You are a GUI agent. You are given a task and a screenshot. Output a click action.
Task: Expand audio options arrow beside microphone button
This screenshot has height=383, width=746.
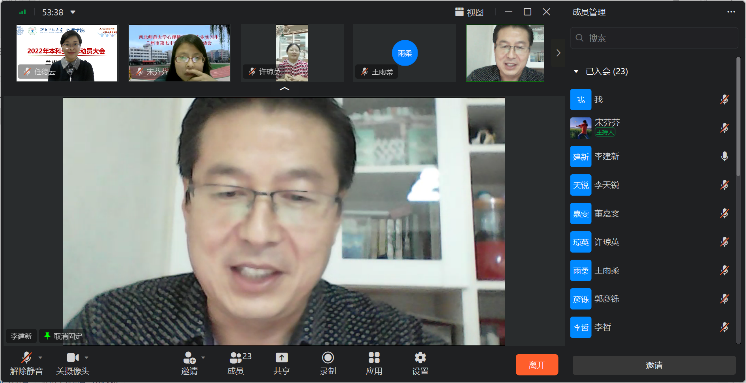click(40, 357)
